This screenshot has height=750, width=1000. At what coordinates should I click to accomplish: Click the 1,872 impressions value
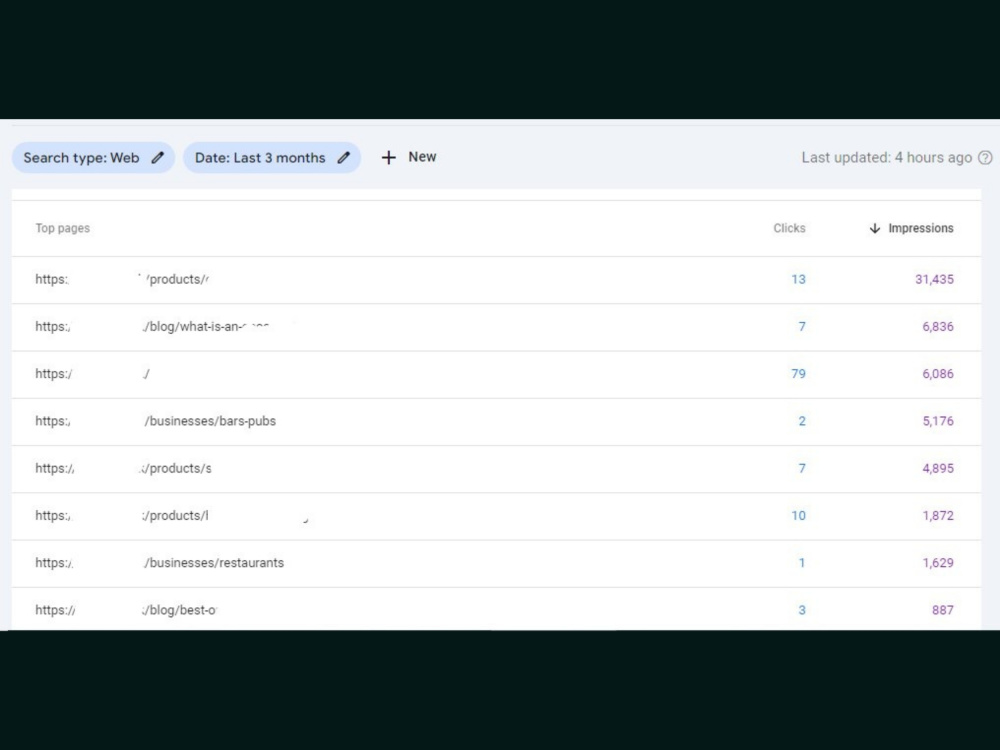point(938,515)
